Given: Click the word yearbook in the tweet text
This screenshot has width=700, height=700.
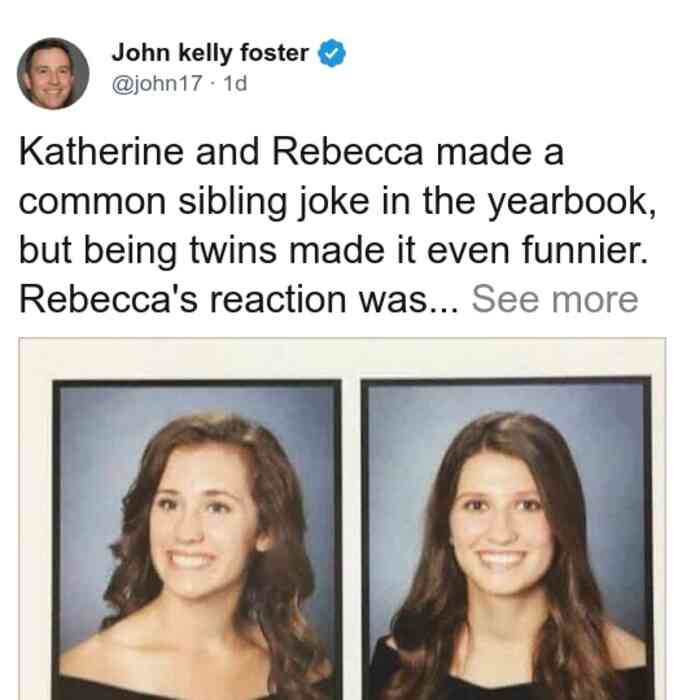Looking at the screenshot, I should pyautogui.click(x=572, y=203).
